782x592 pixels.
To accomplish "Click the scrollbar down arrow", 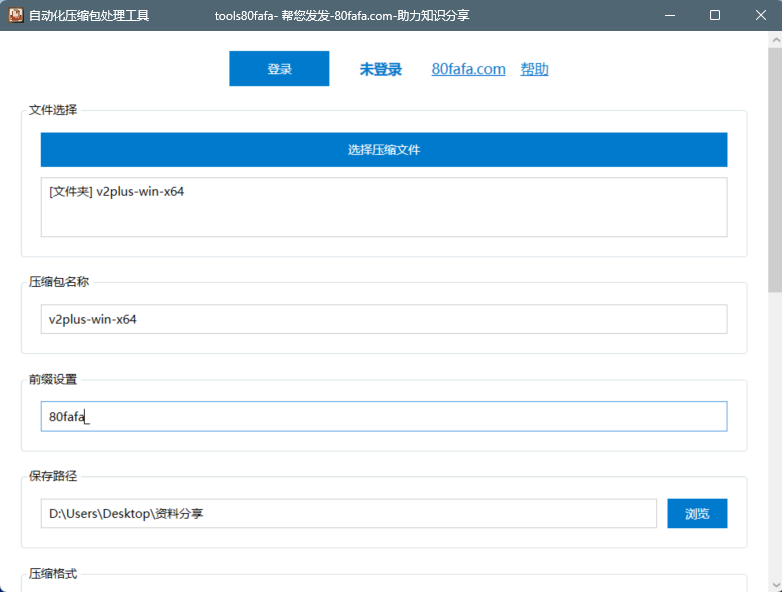I will [775, 584].
